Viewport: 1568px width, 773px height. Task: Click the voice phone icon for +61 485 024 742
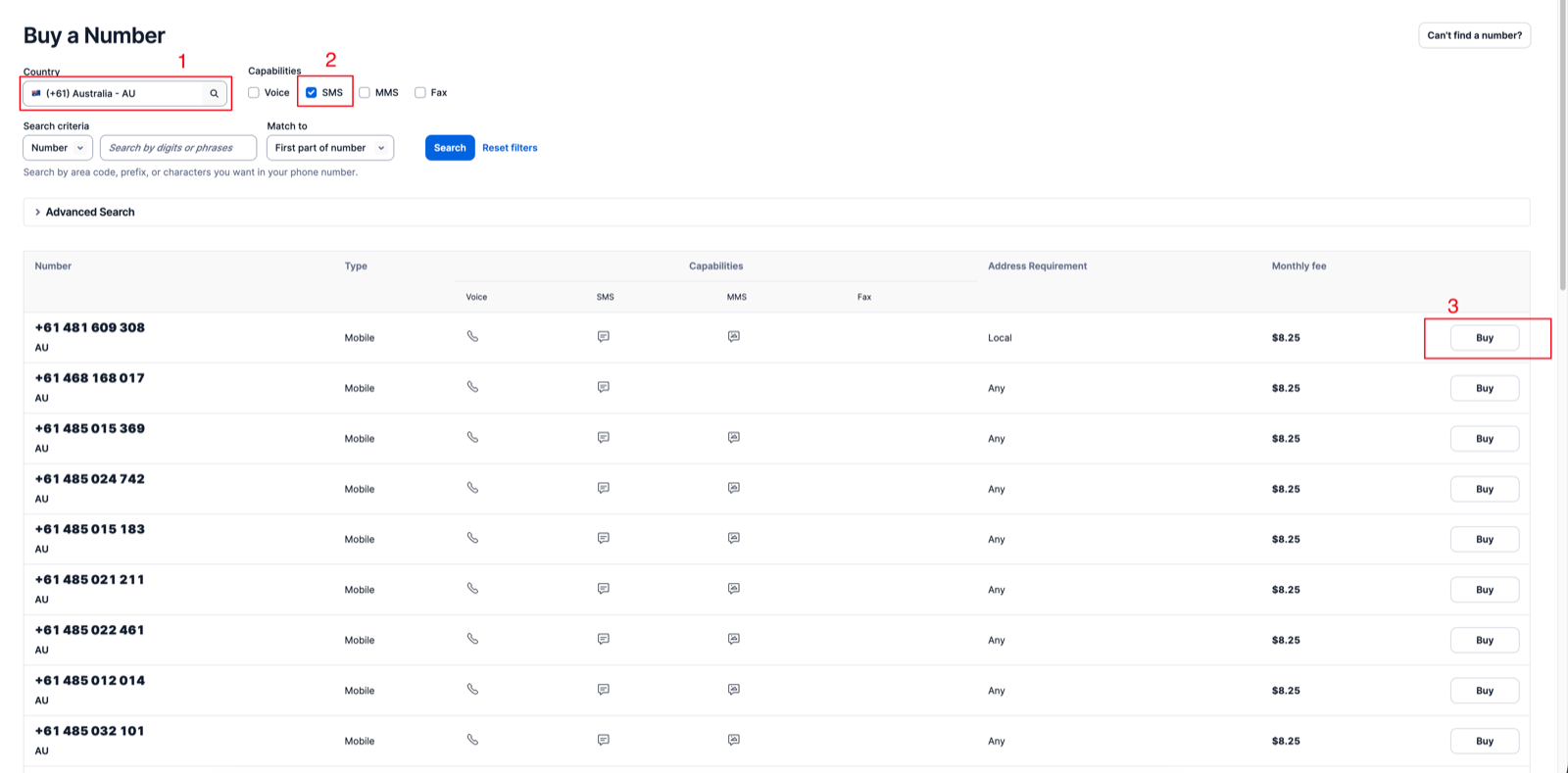[x=472, y=488]
